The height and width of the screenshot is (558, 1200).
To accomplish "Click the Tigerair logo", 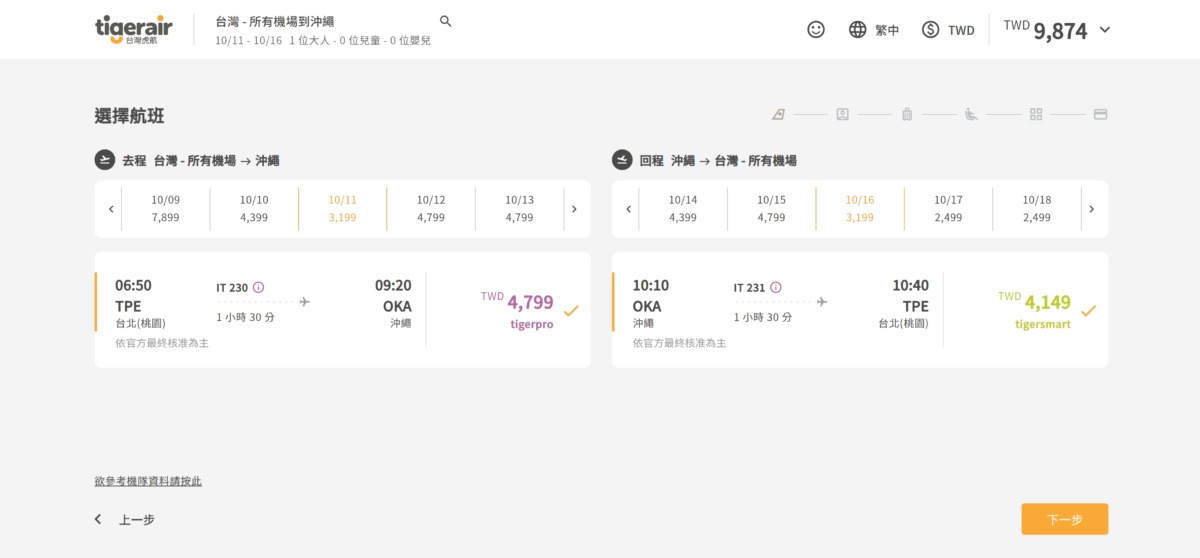I will [x=133, y=30].
